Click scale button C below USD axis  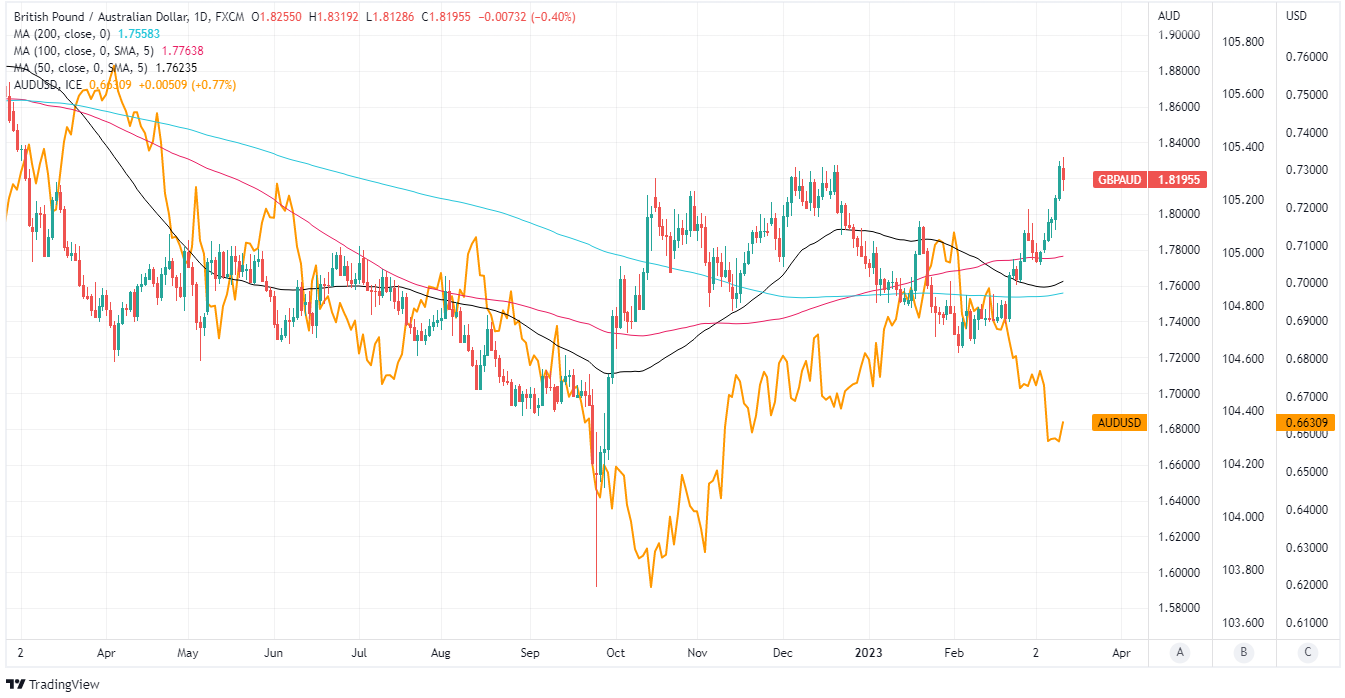point(1309,653)
